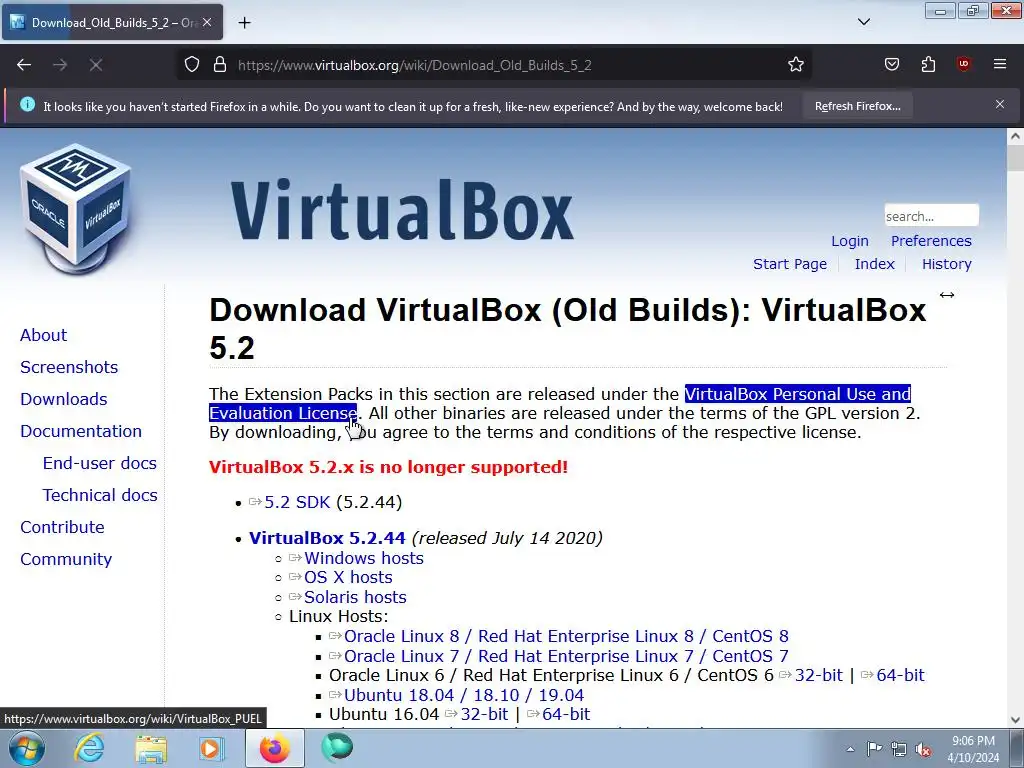
Task: Close the Download_Old_Builds_5_2 tab
Action: point(207,22)
